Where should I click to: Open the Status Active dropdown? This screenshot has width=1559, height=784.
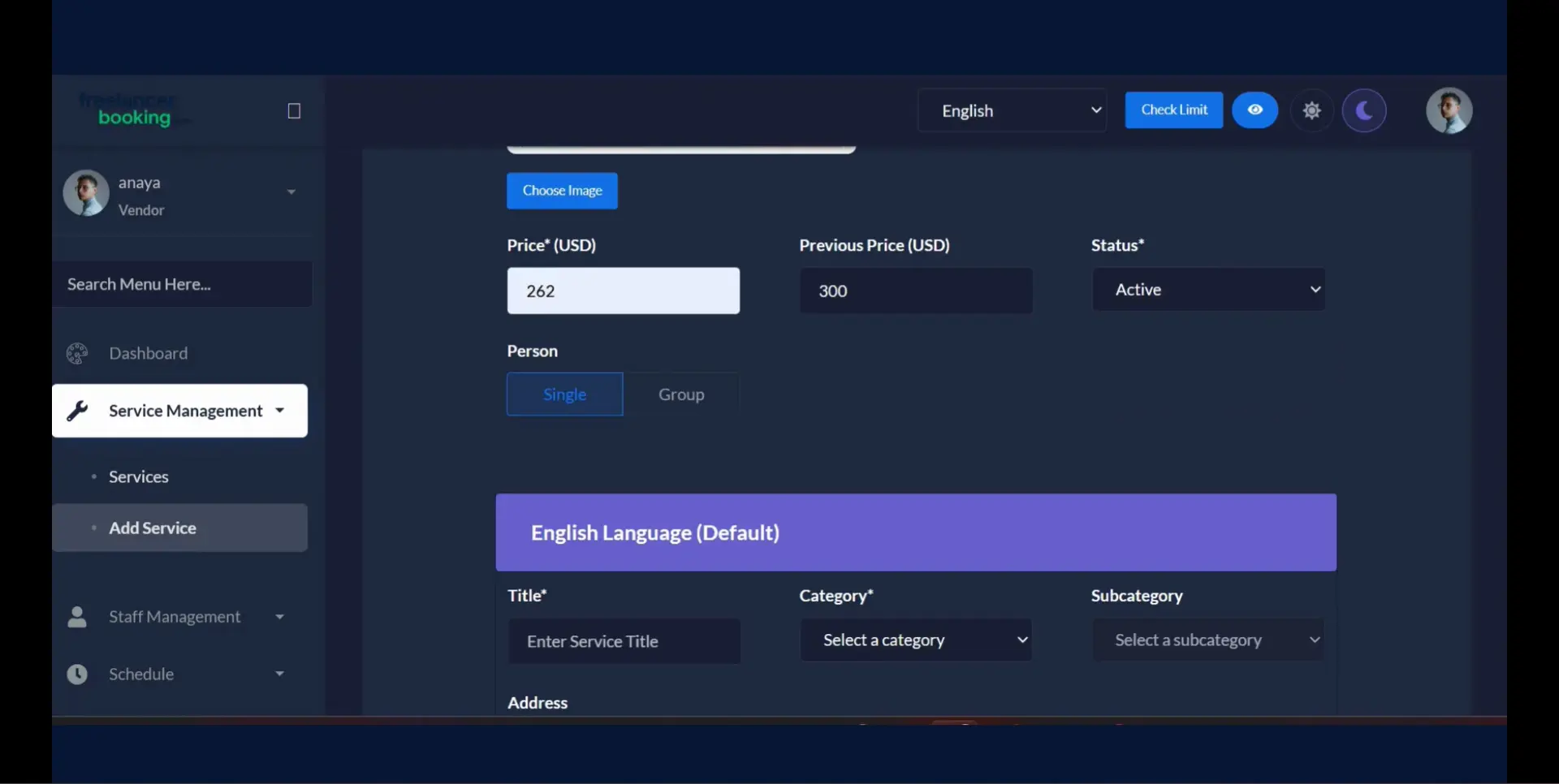[x=1208, y=290]
